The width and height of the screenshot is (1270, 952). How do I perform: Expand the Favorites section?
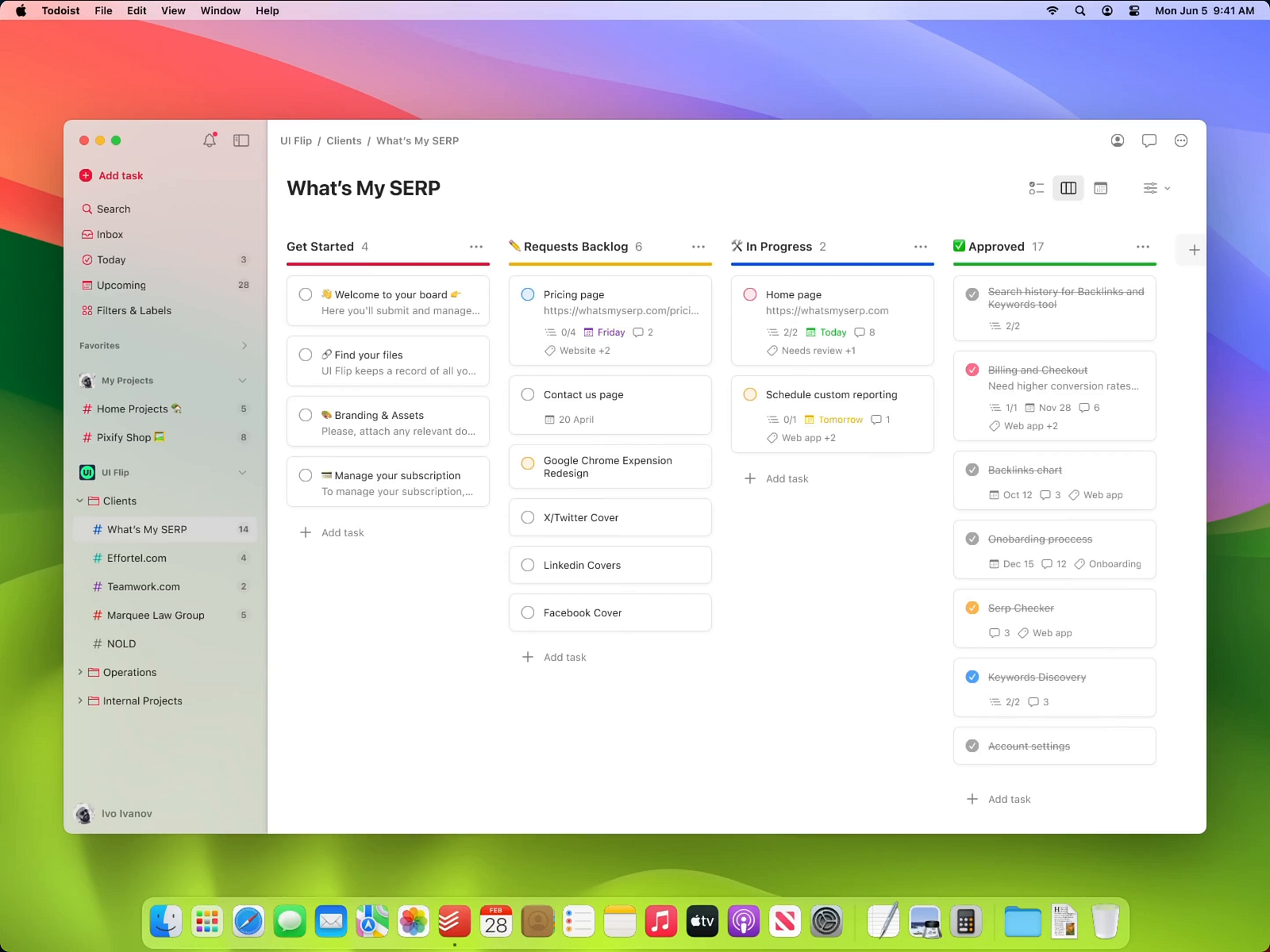[244, 345]
